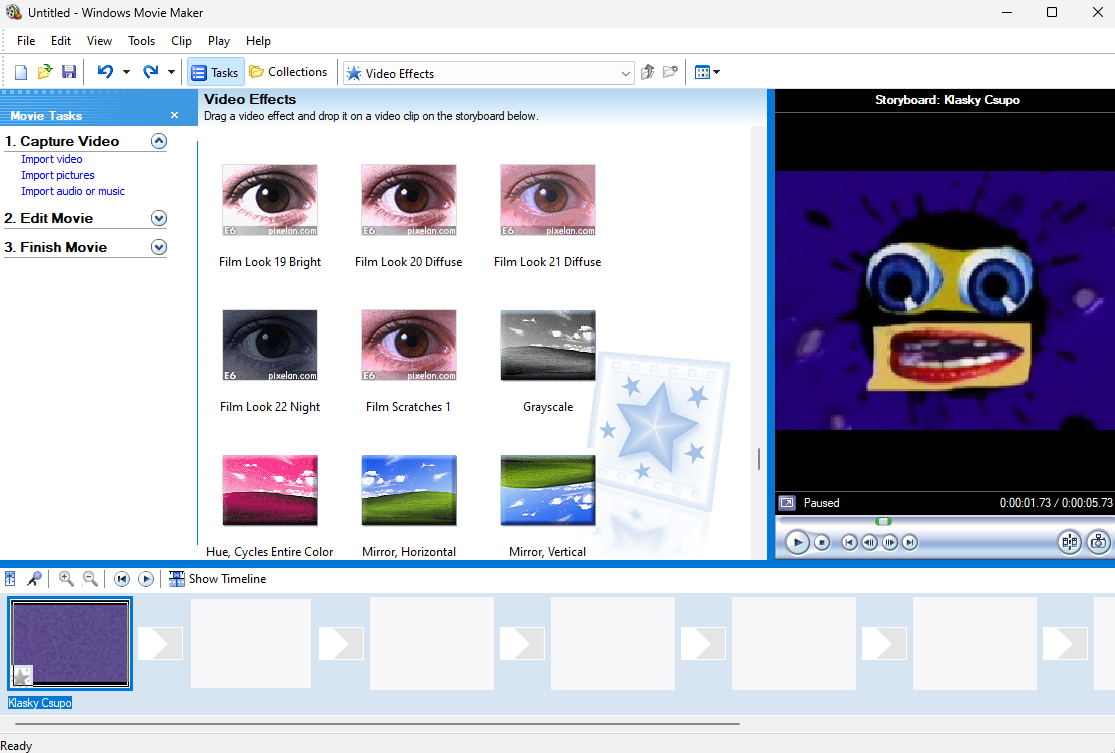
Task: Select the Split Clip icon in preview controls
Action: point(1069,541)
